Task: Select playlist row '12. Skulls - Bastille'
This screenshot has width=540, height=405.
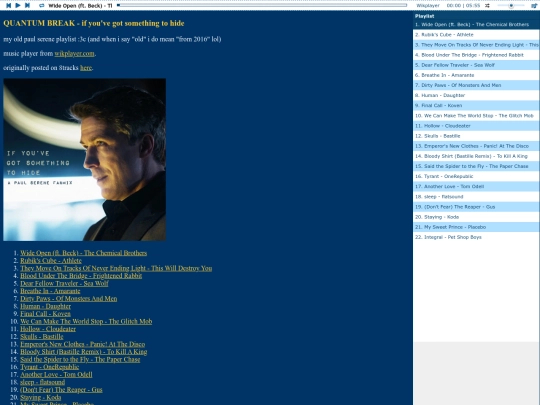Action: point(476,136)
